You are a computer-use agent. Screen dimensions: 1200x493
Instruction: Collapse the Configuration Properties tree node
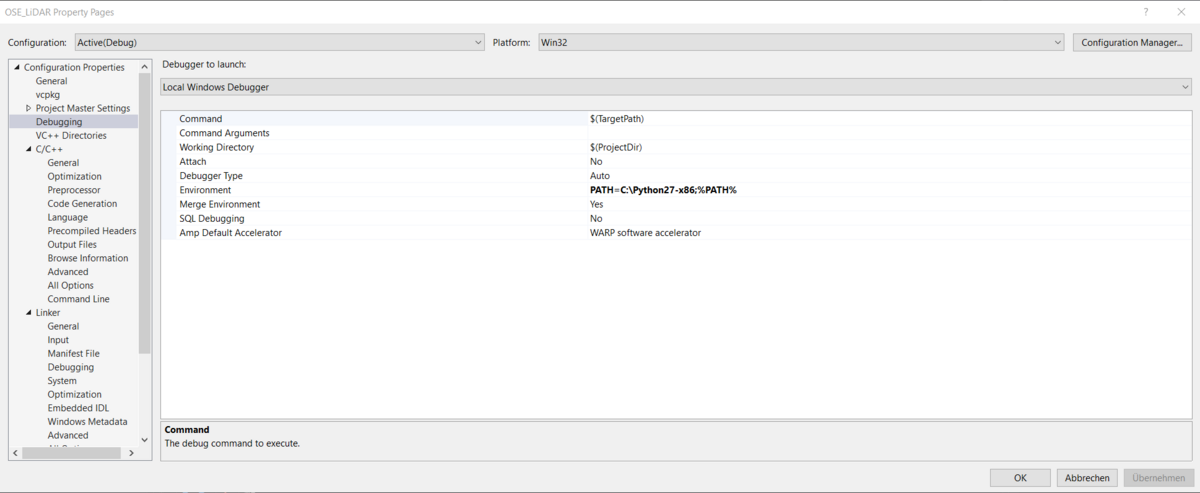point(17,68)
